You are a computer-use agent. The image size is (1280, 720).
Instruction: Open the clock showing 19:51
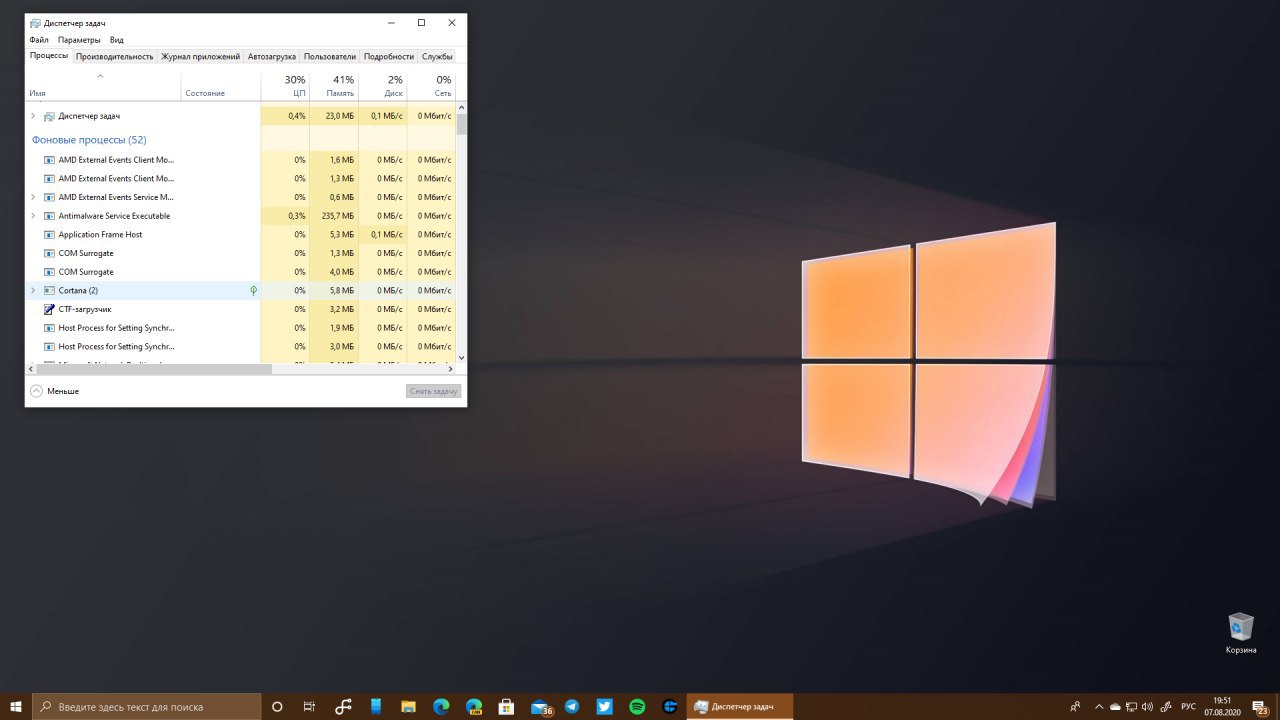click(1221, 706)
